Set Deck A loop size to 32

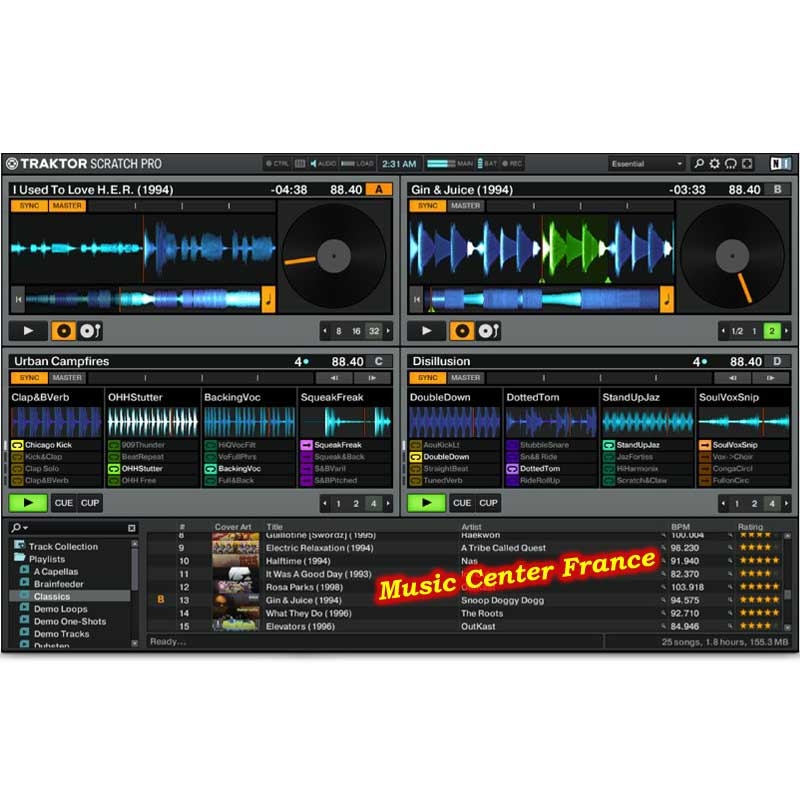373,331
